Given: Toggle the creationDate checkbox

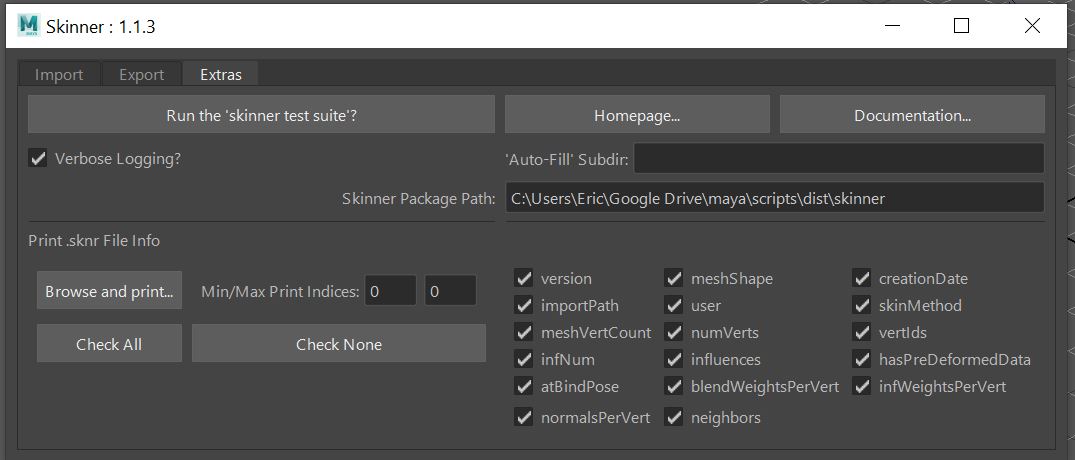Looking at the screenshot, I should [x=861, y=278].
